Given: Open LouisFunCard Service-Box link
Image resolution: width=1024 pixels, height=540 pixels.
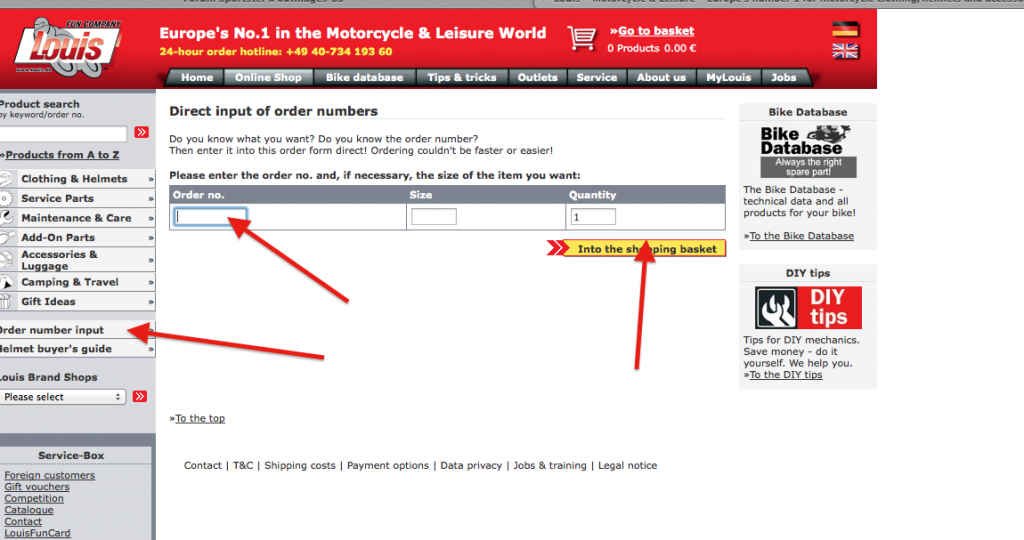Looking at the screenshot, I should 37,533.
